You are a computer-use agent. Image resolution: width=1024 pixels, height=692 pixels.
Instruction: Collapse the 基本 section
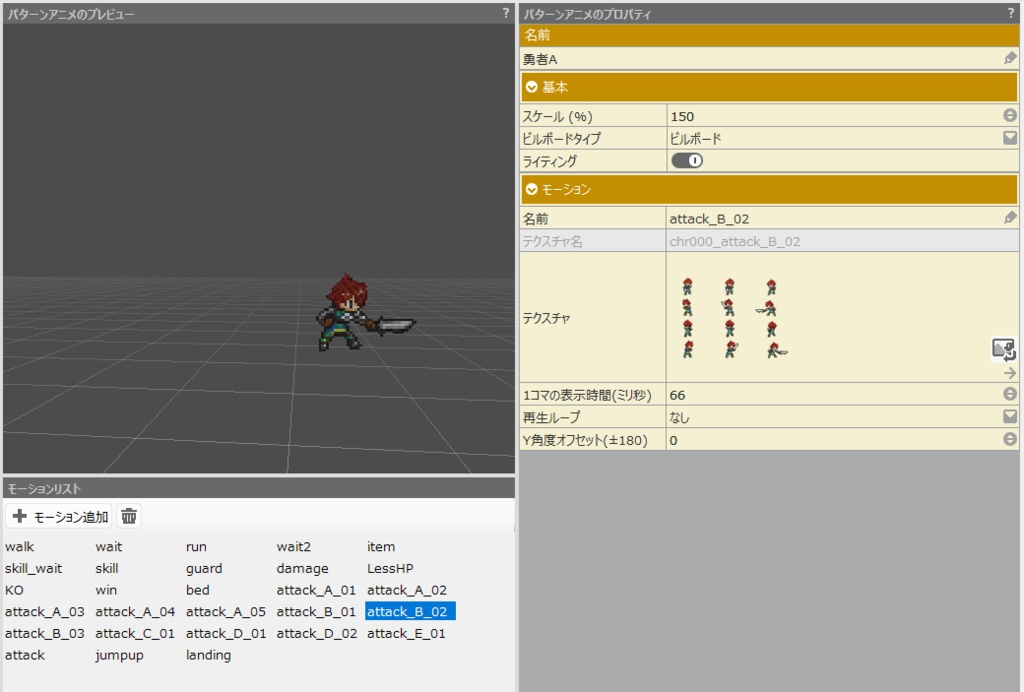(x=532, y=87)
